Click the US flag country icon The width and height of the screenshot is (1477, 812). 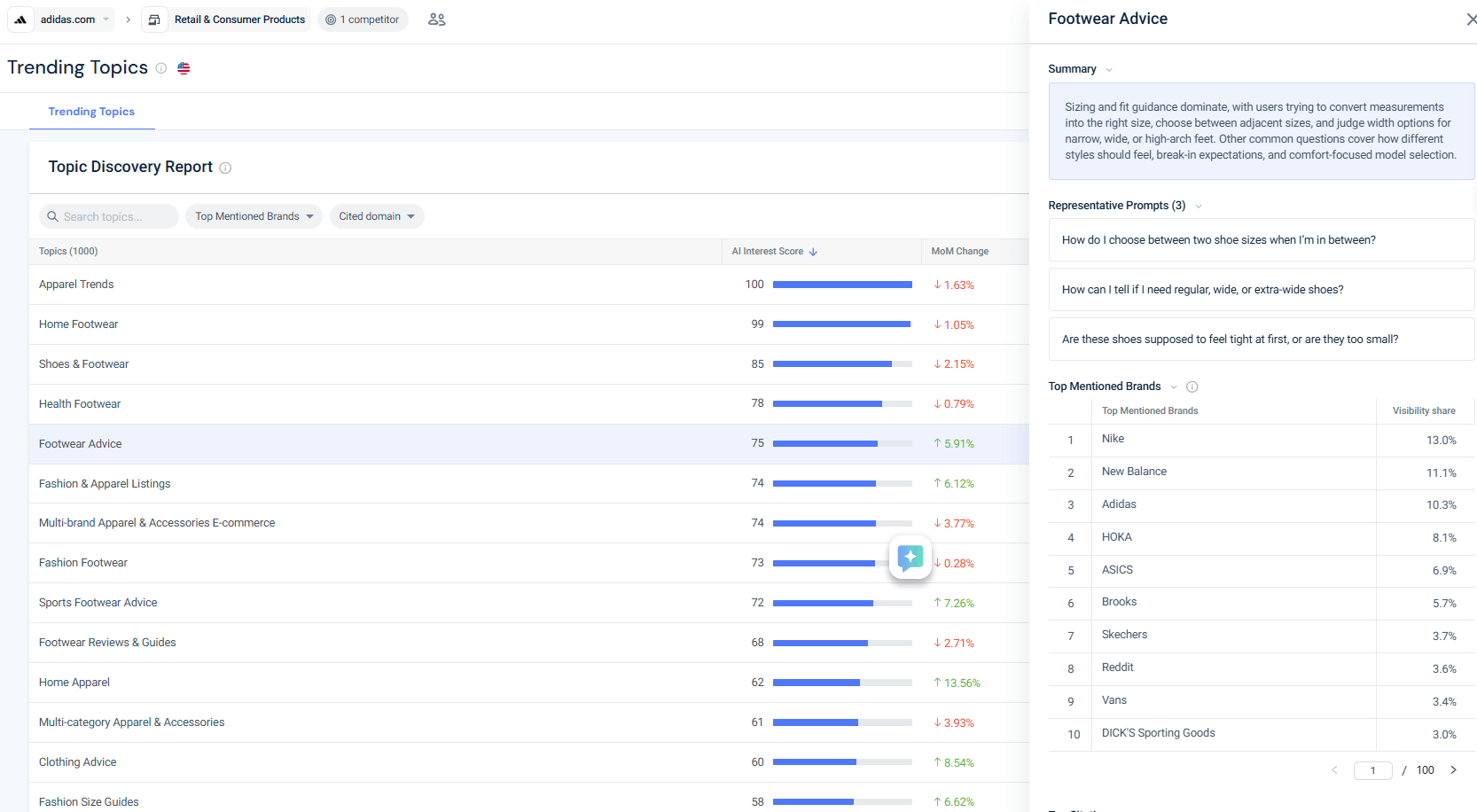[x=184, y=68]
